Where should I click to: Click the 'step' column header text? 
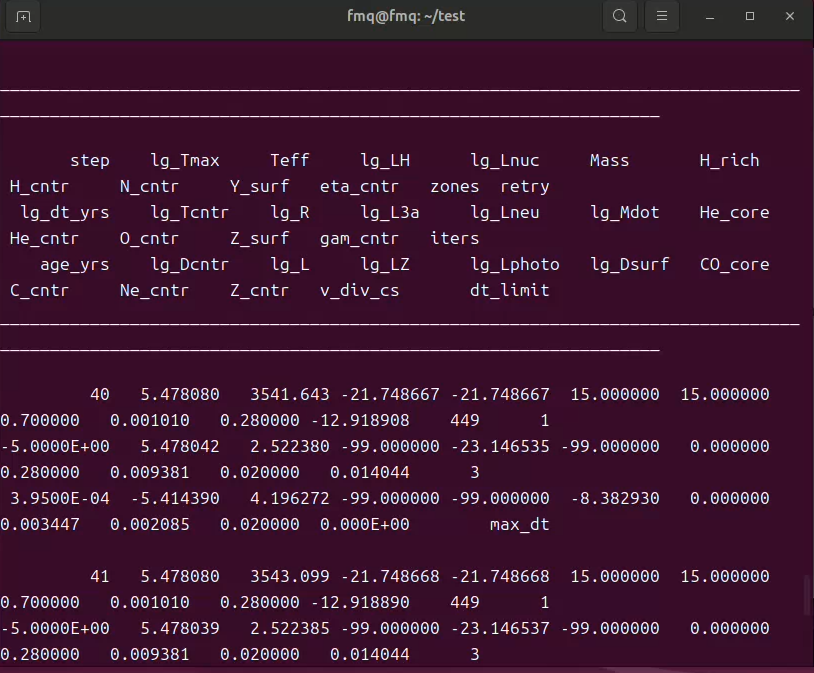(90, 160)
